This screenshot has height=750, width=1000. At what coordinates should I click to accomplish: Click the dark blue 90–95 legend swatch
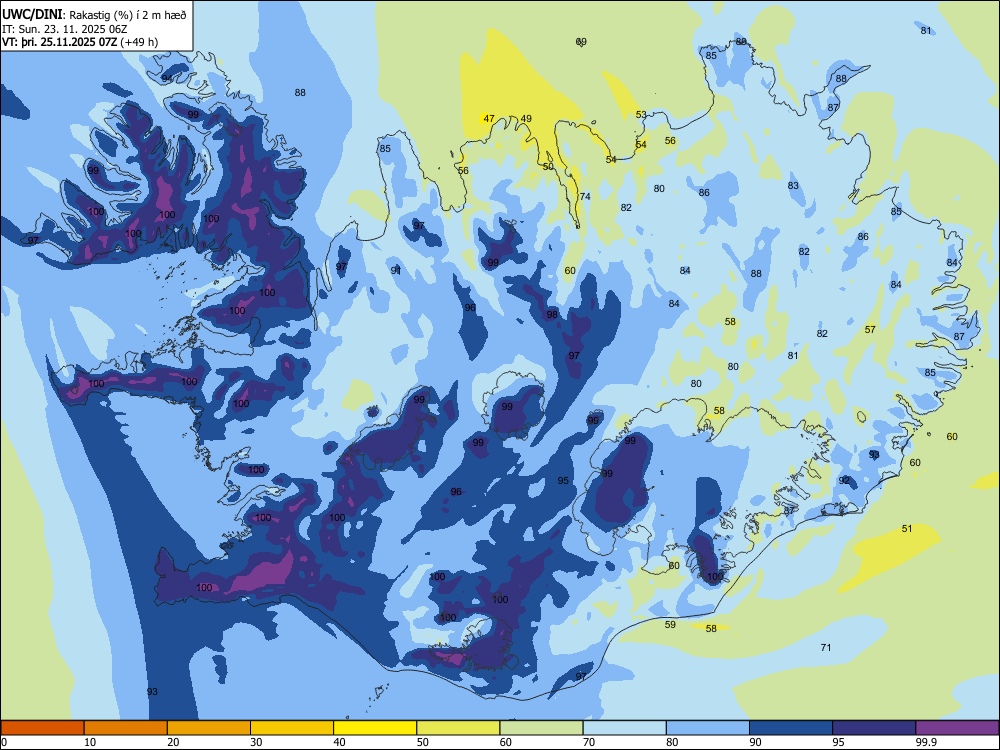pos(791,728)
